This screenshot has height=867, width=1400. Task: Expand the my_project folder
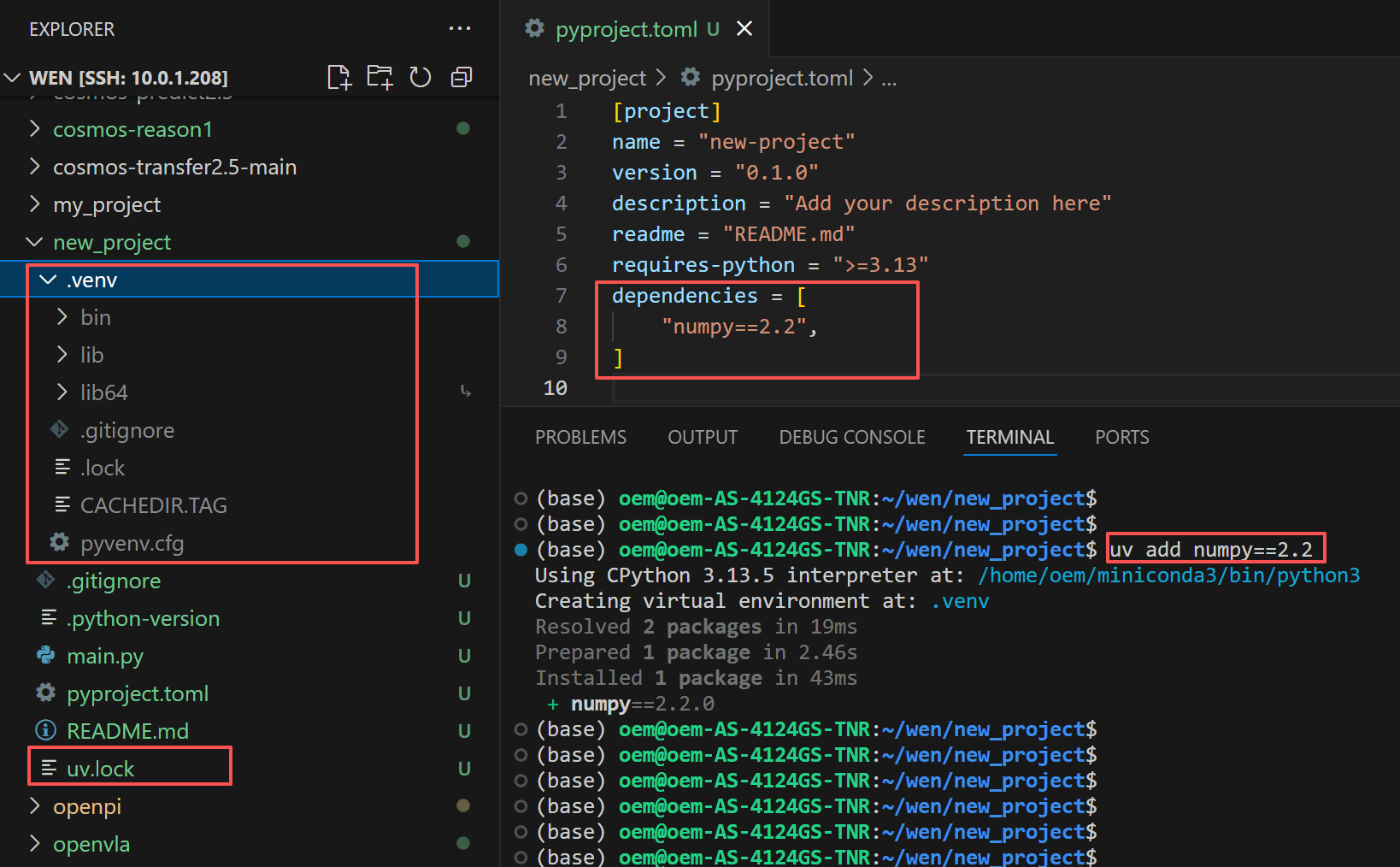point(35,203)
